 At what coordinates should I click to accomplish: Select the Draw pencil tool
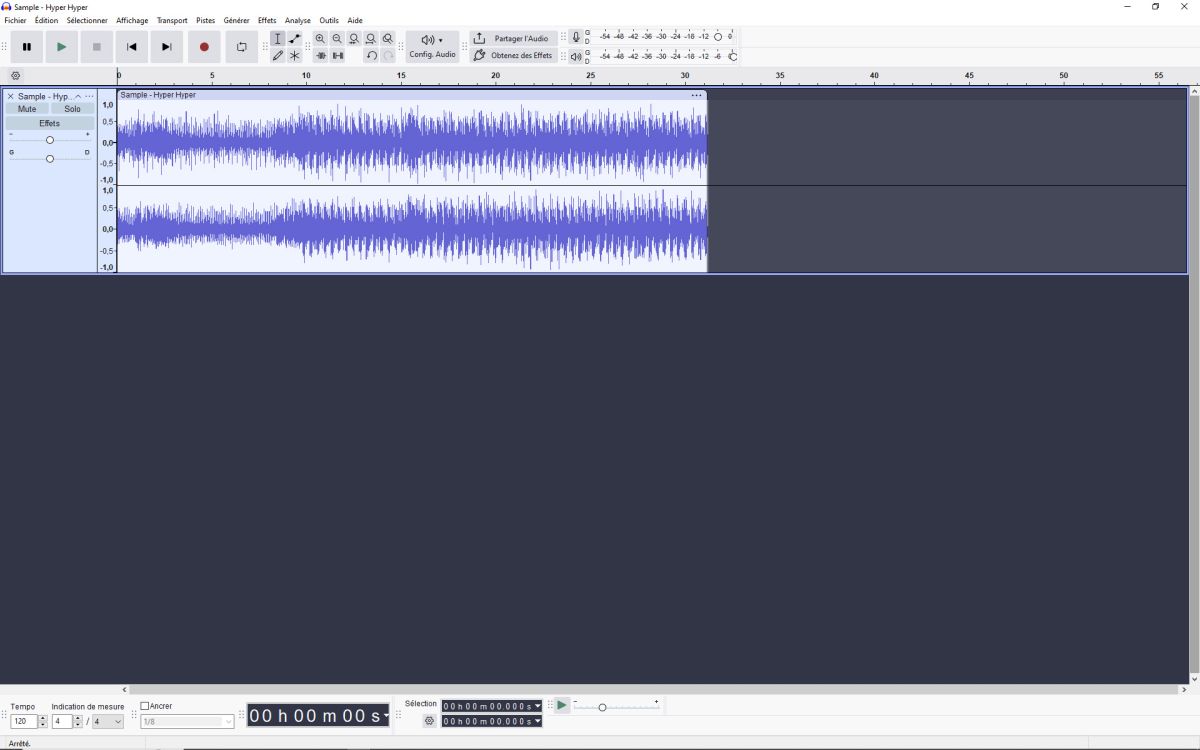pyautogui.click(x=278, y=56)
